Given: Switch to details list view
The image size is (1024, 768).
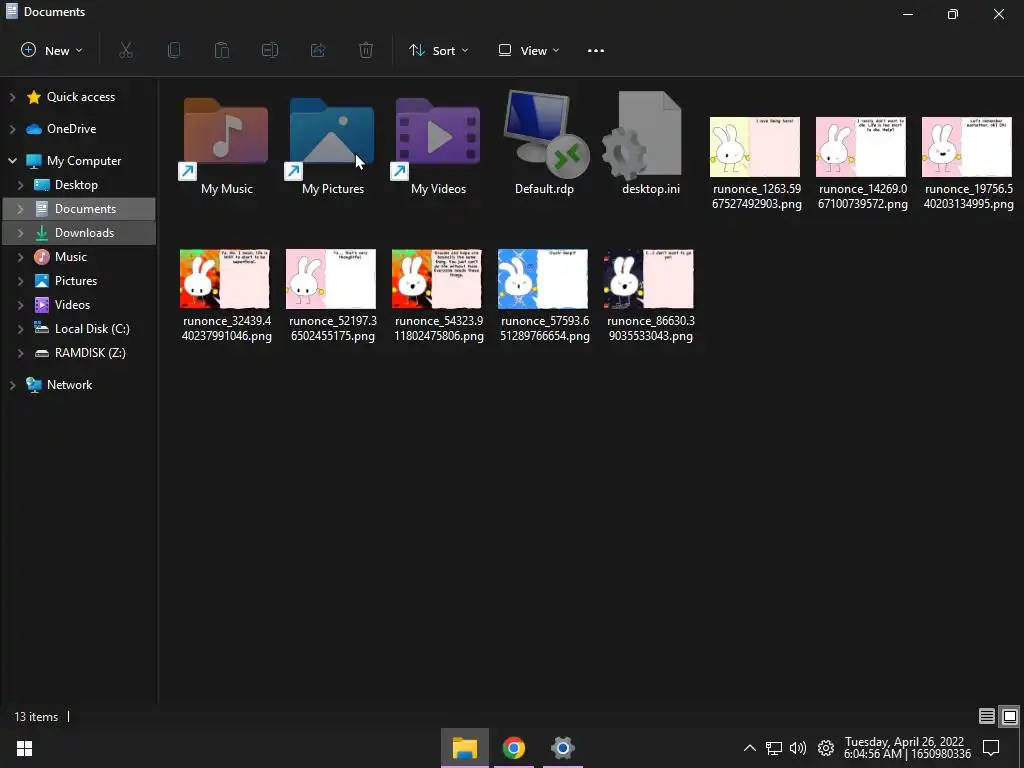Looking at the screenshot, I should pyautogui.click(x=986, y=716).
